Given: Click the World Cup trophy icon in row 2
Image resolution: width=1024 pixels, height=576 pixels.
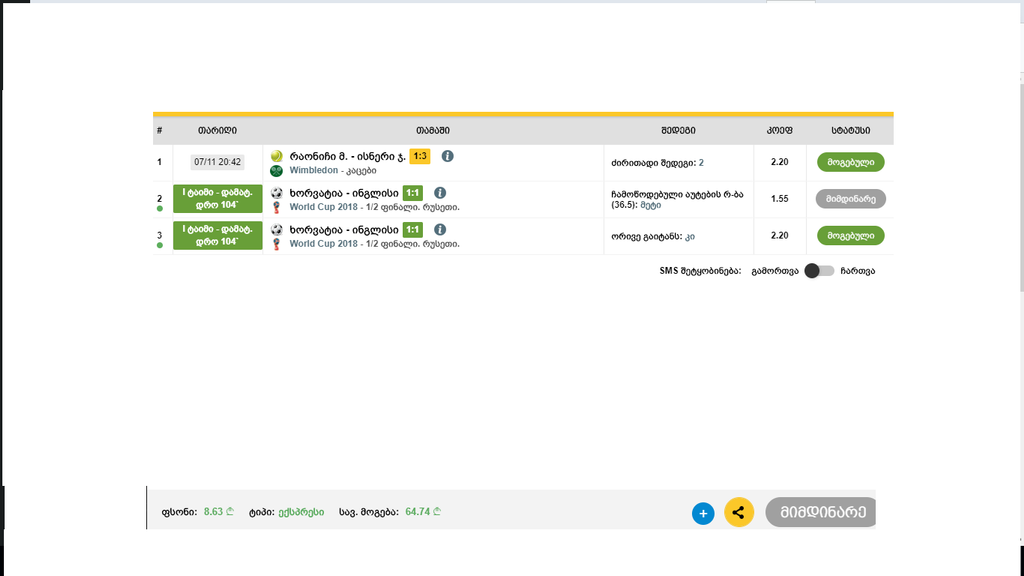Looking at the screenshot, I should 276,207.
